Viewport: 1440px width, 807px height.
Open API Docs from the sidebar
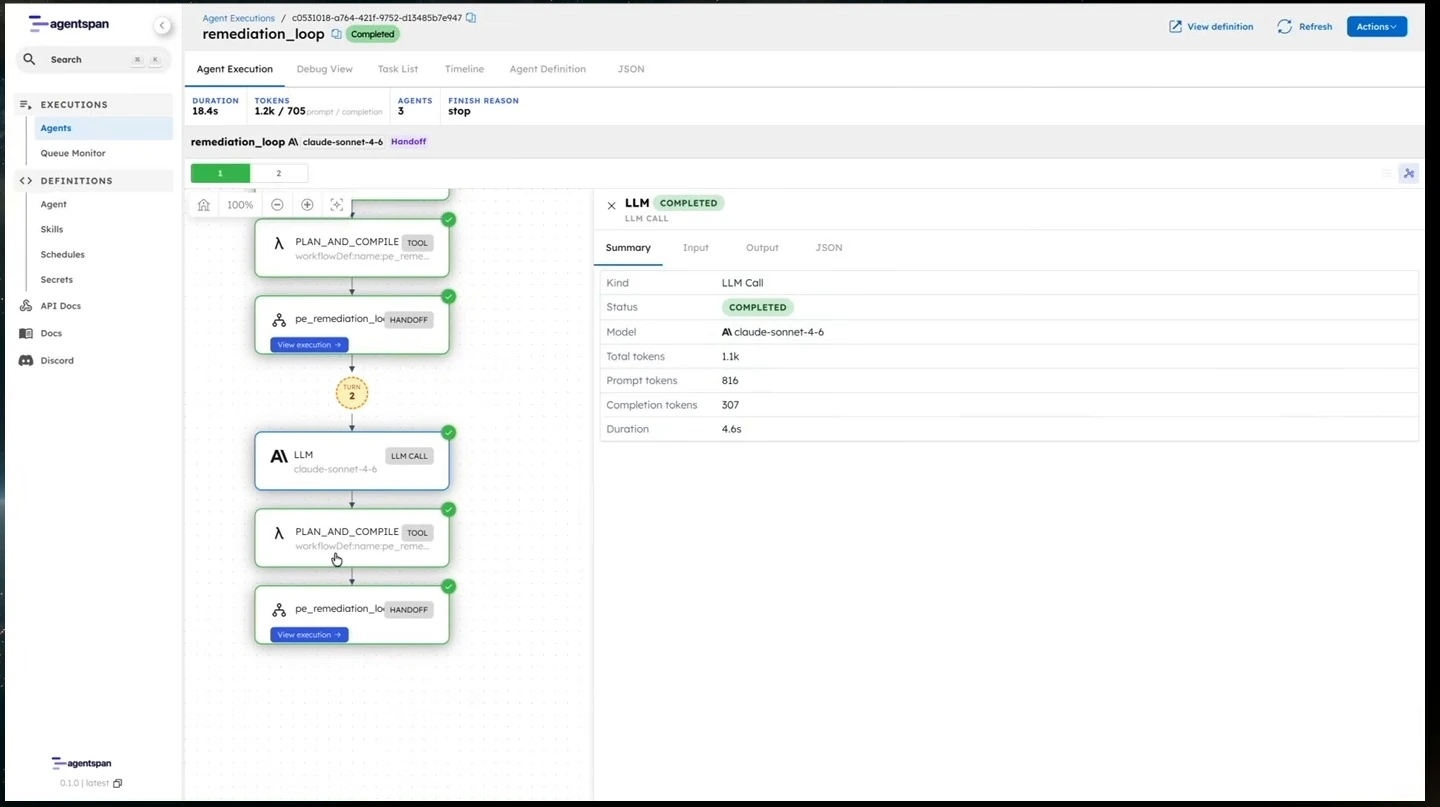pyautogui.click(x=60, y=306)
